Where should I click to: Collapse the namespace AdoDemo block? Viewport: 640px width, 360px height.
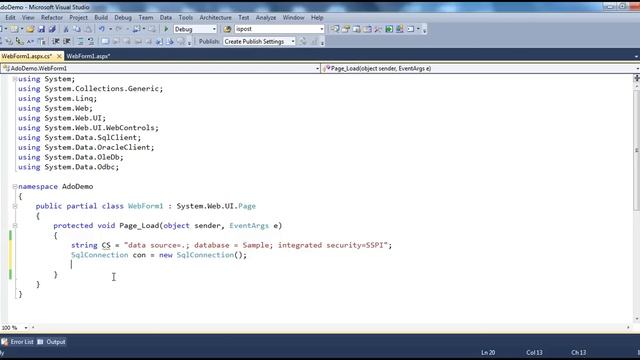(15, 186)
